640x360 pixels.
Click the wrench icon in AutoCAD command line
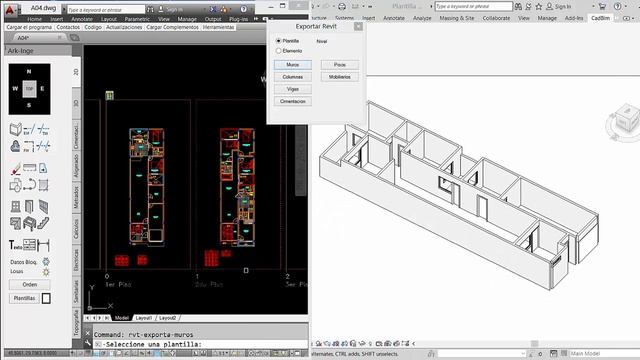[87, 344]
